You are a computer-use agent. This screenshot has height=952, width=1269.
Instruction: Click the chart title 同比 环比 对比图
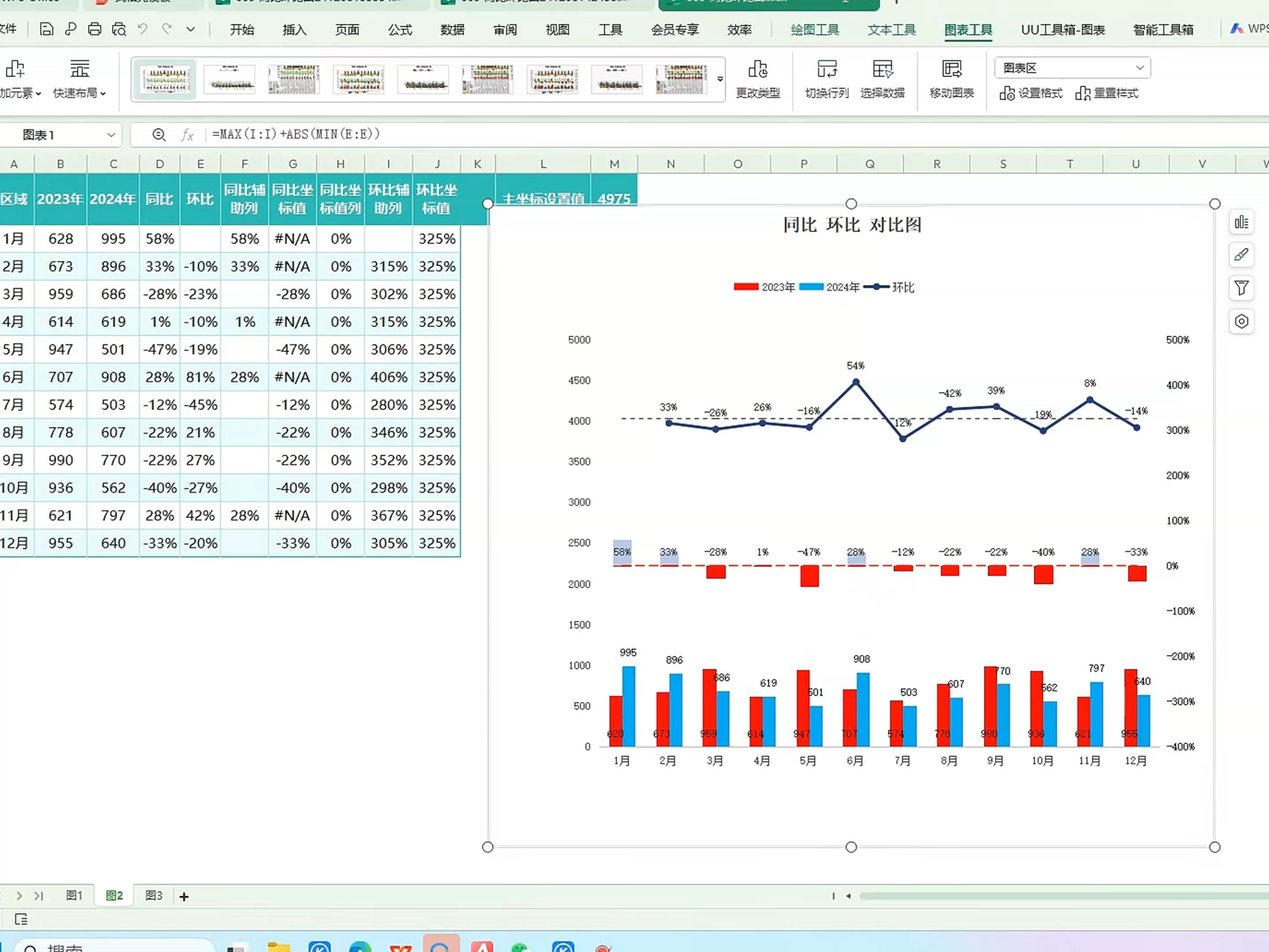point(852,225)
